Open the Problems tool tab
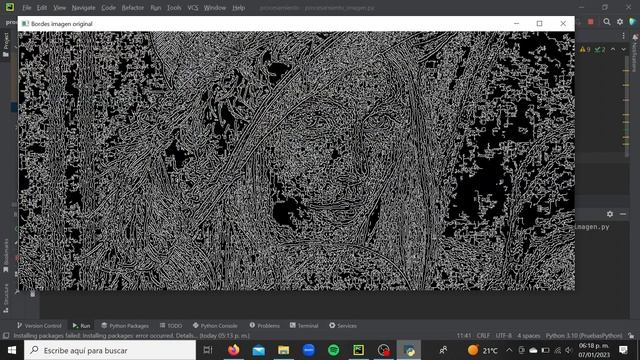Image resolution: width=640 pixels, height=360 pixels. [x=264, y=326]
